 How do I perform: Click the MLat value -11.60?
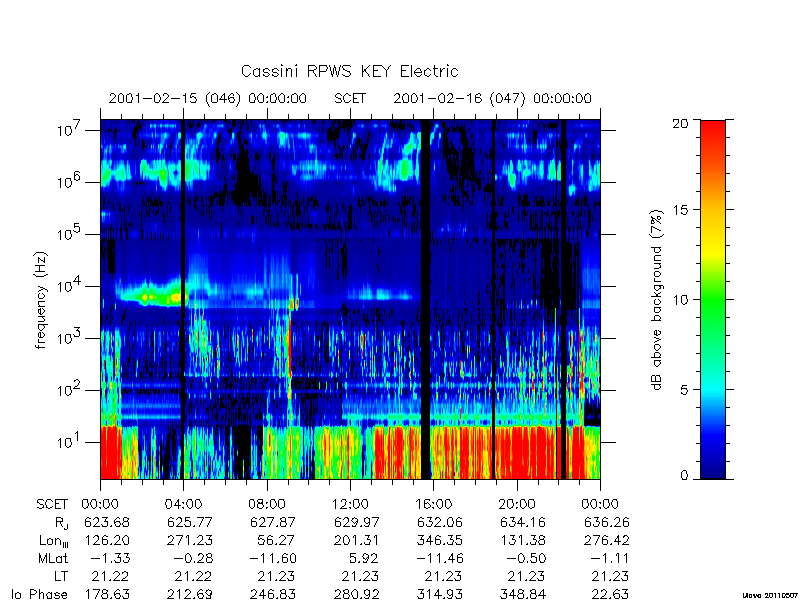point(271,558)
